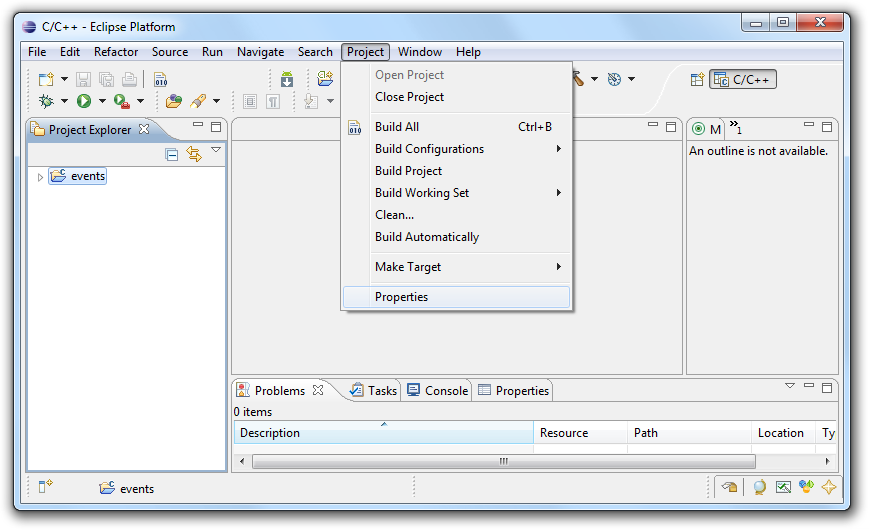Switch to the Console tab
The height and width of the screenshot is (530, 869).
438,391
